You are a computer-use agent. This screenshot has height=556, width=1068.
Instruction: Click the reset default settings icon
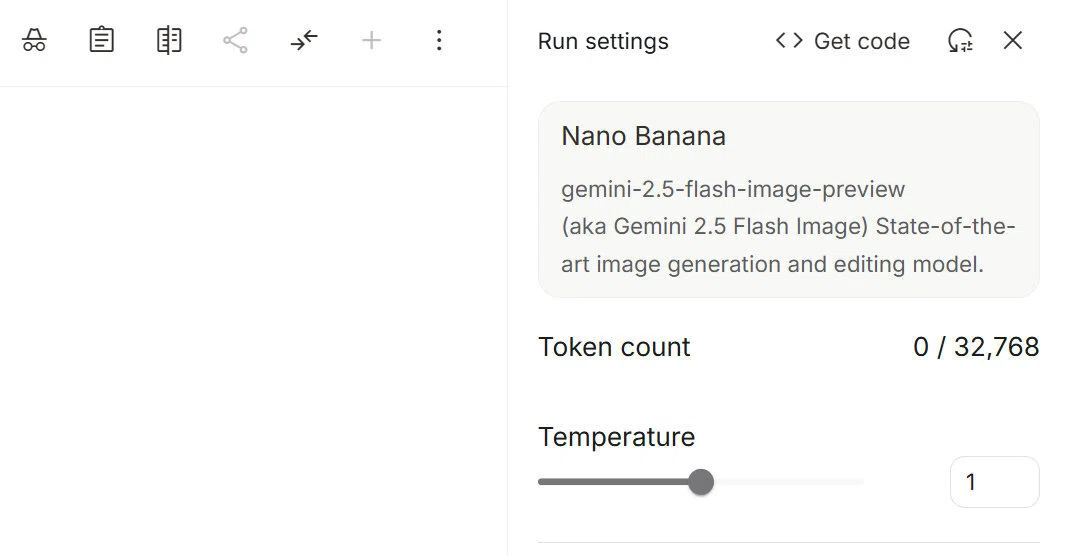point(960,40)
